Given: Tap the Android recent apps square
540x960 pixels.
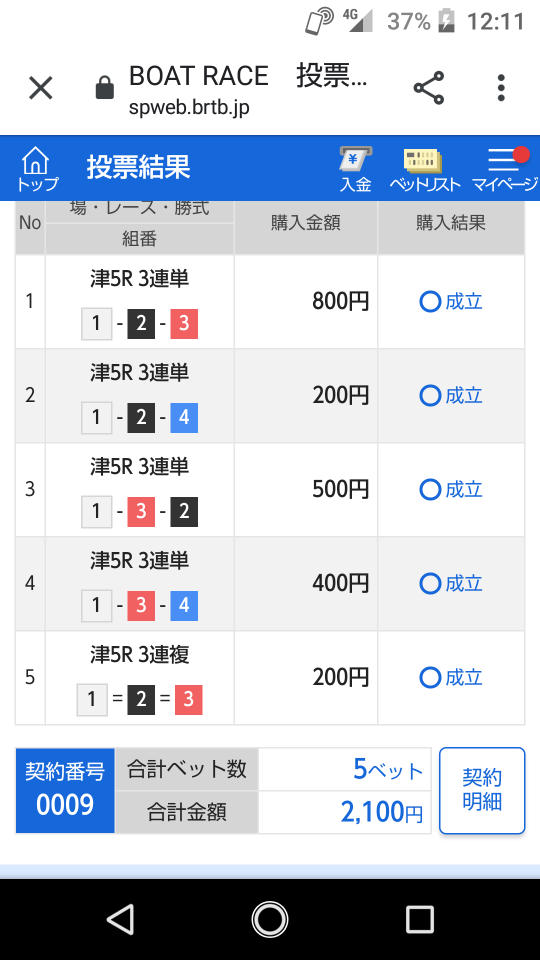Looking at the screenshot, I should [x=419, y=919].
